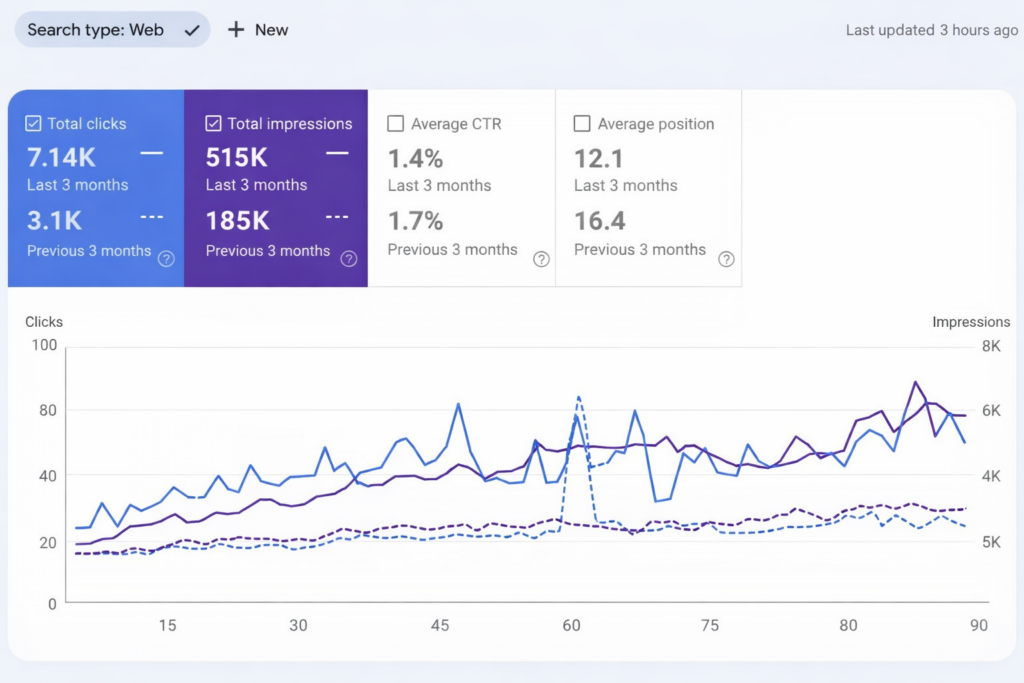Click the question mark in Average CTR card
Screen dimensions: 1024x683
(541, 259)
